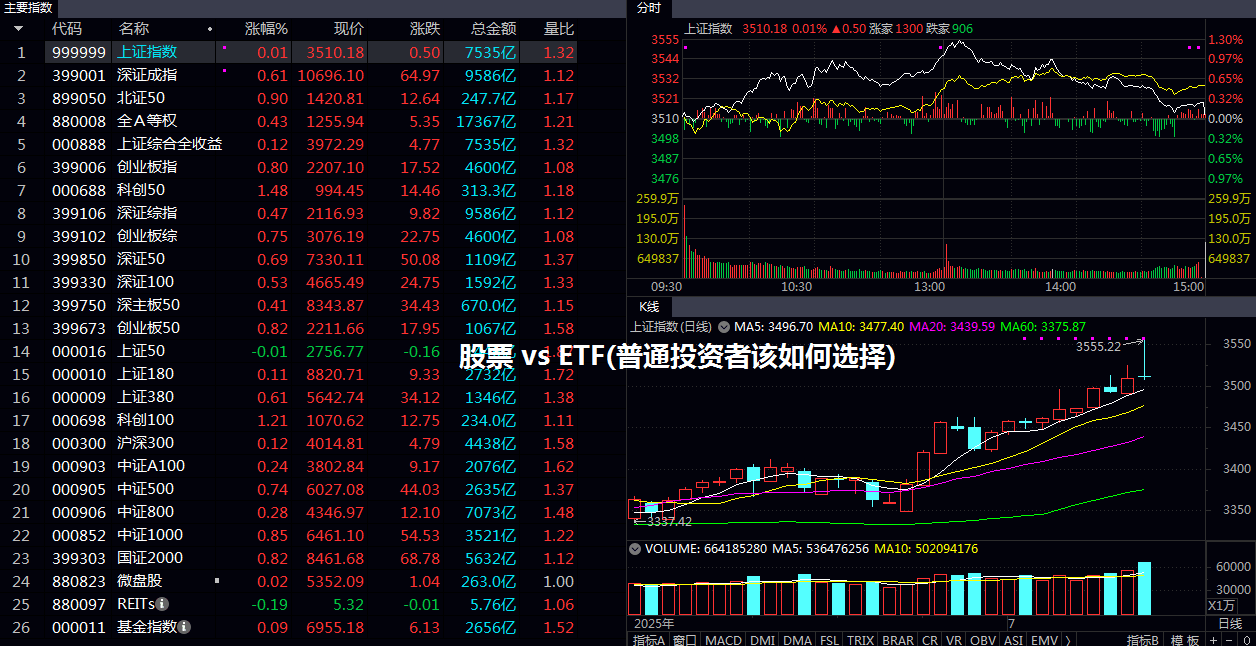The width and height of the screenshot is (1256, 646).
Task: Select the K线 chart tab
Action: tap(649, 307)
